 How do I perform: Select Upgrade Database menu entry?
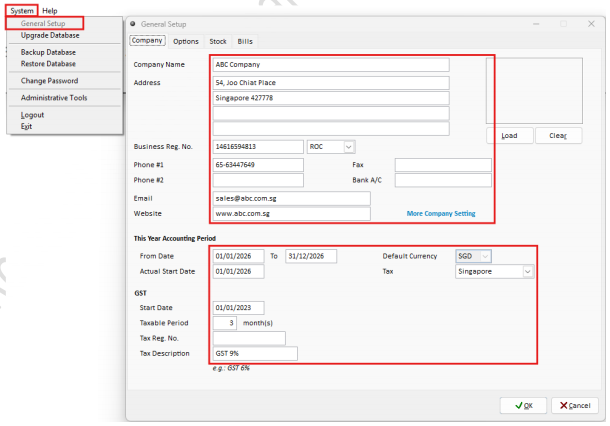[x=50, y=35]
